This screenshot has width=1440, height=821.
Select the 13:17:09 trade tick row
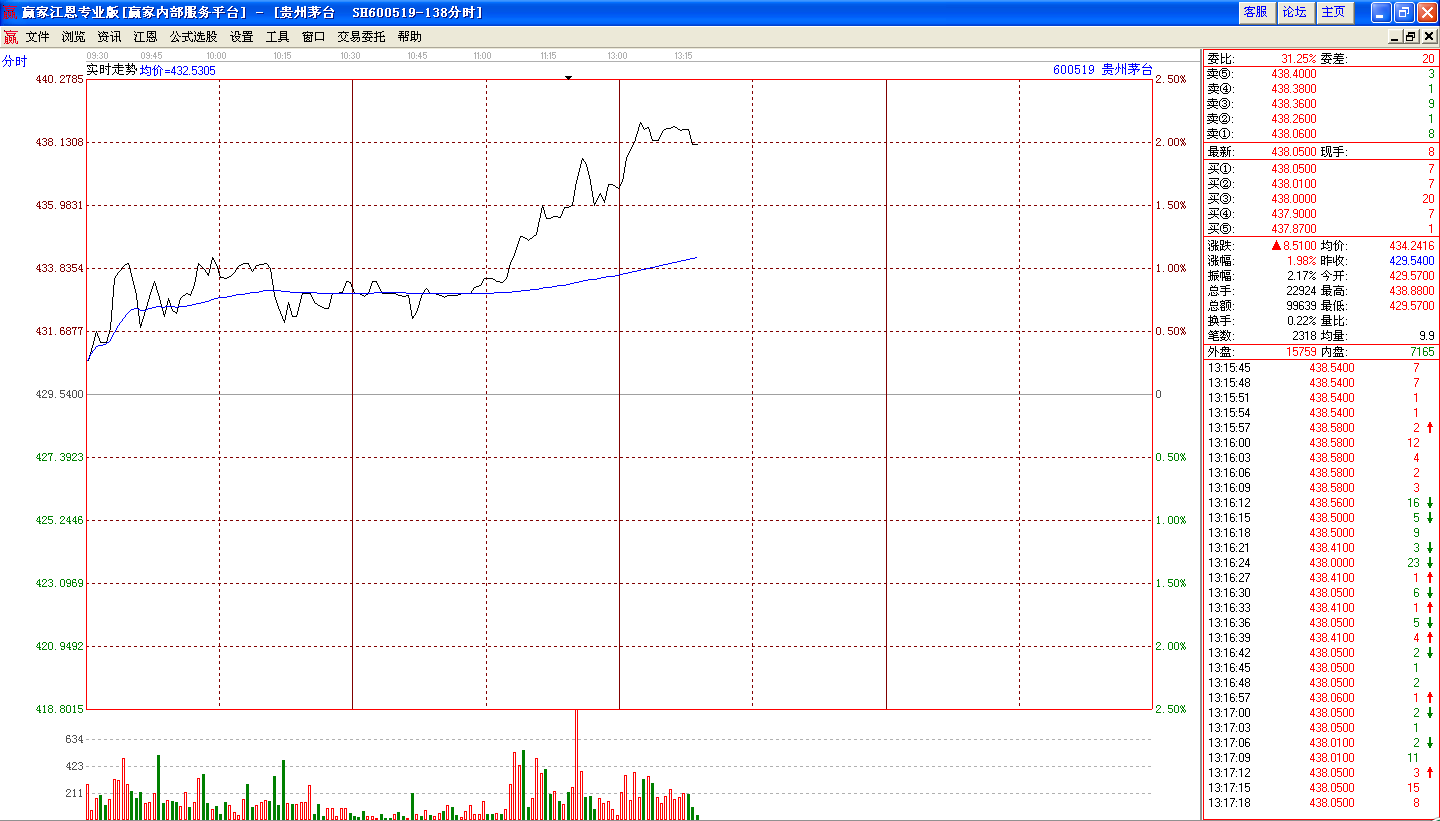[1320, 758]
